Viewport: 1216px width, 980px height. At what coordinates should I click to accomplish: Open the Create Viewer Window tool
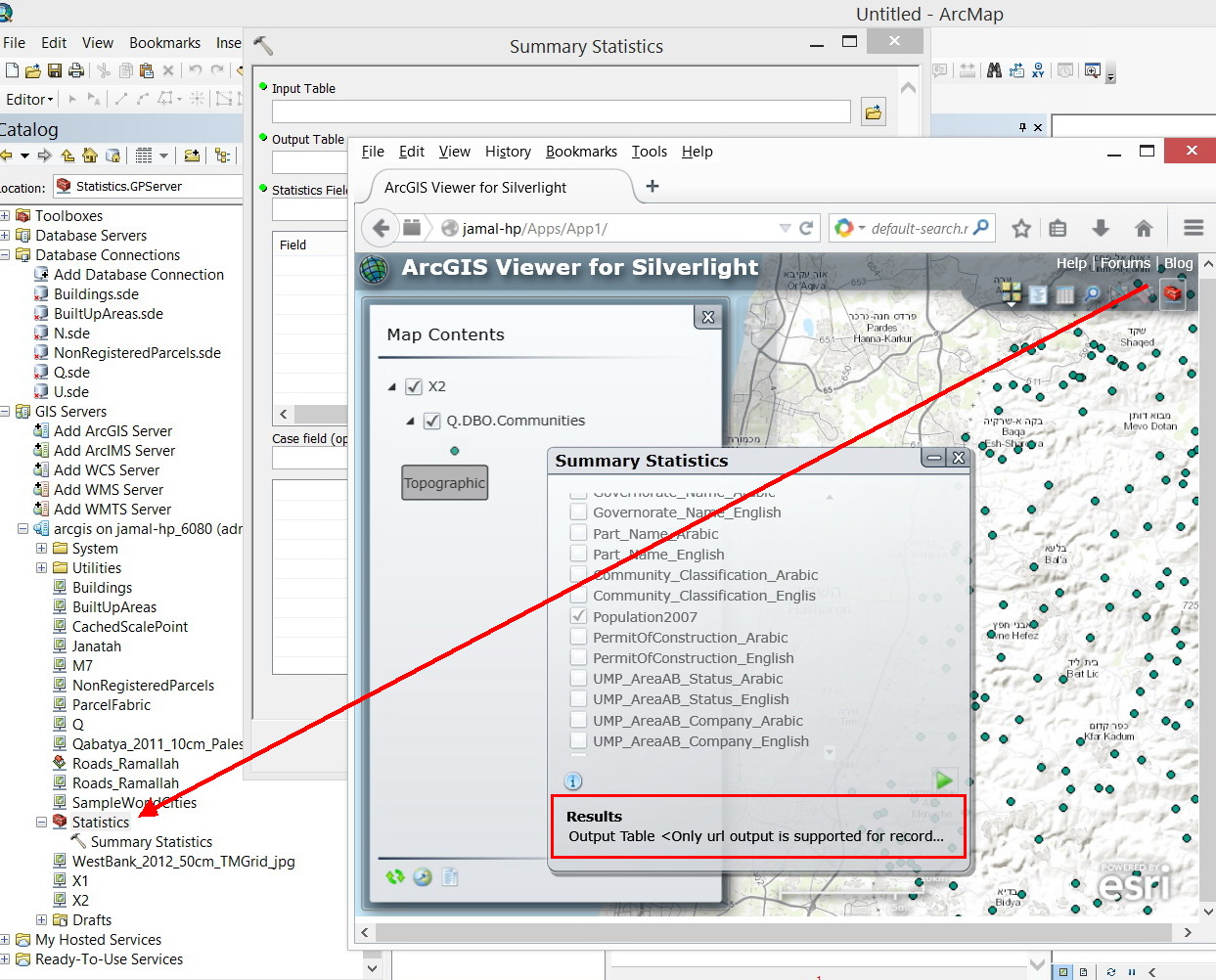(x=1093, y=70)
